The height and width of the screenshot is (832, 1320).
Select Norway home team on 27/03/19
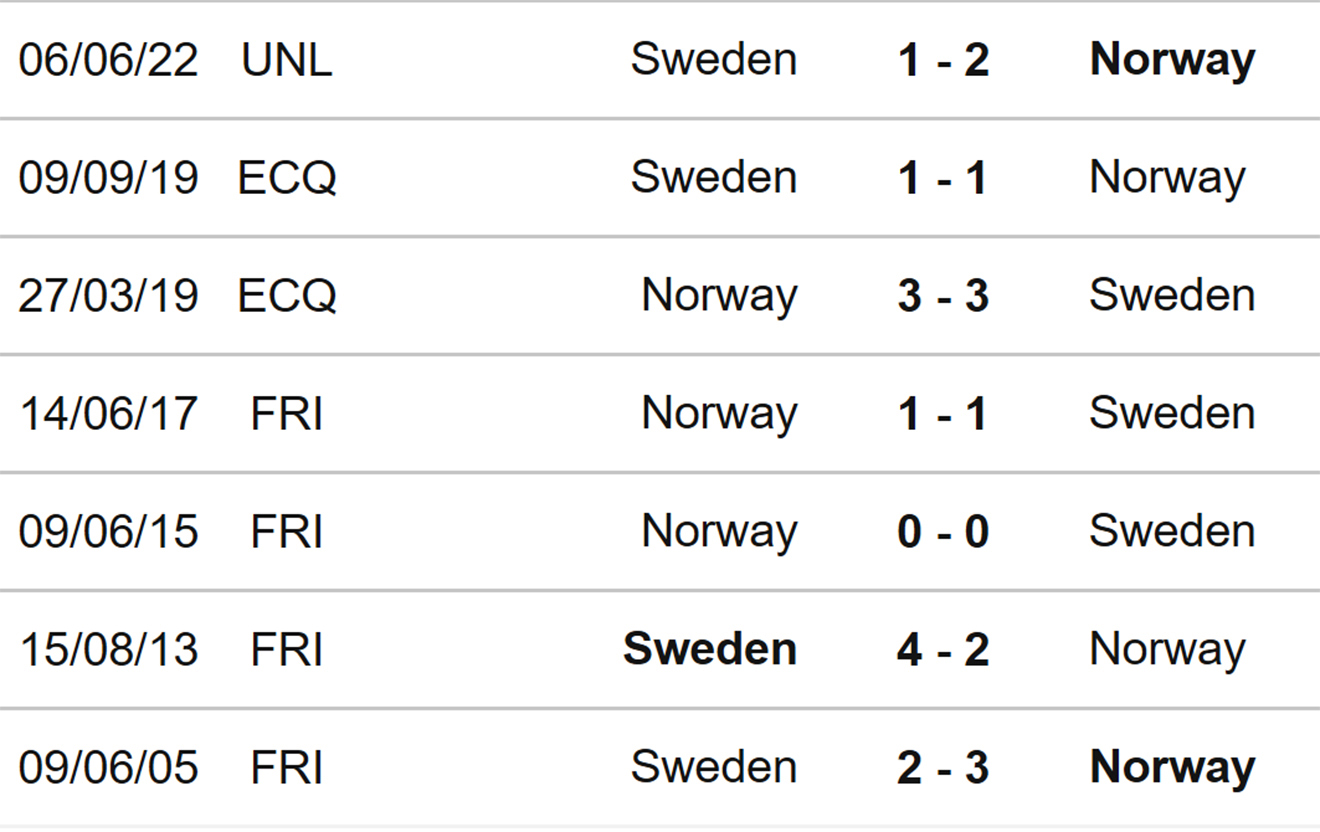pyautogui.click(x=719, y=297)
